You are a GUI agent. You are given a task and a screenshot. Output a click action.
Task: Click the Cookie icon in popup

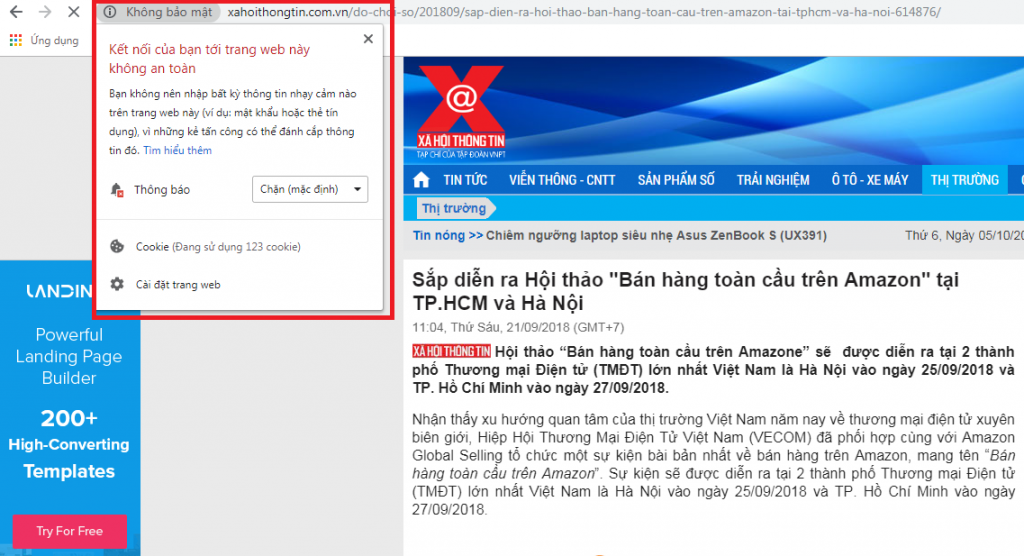click(x=117, y=246)
